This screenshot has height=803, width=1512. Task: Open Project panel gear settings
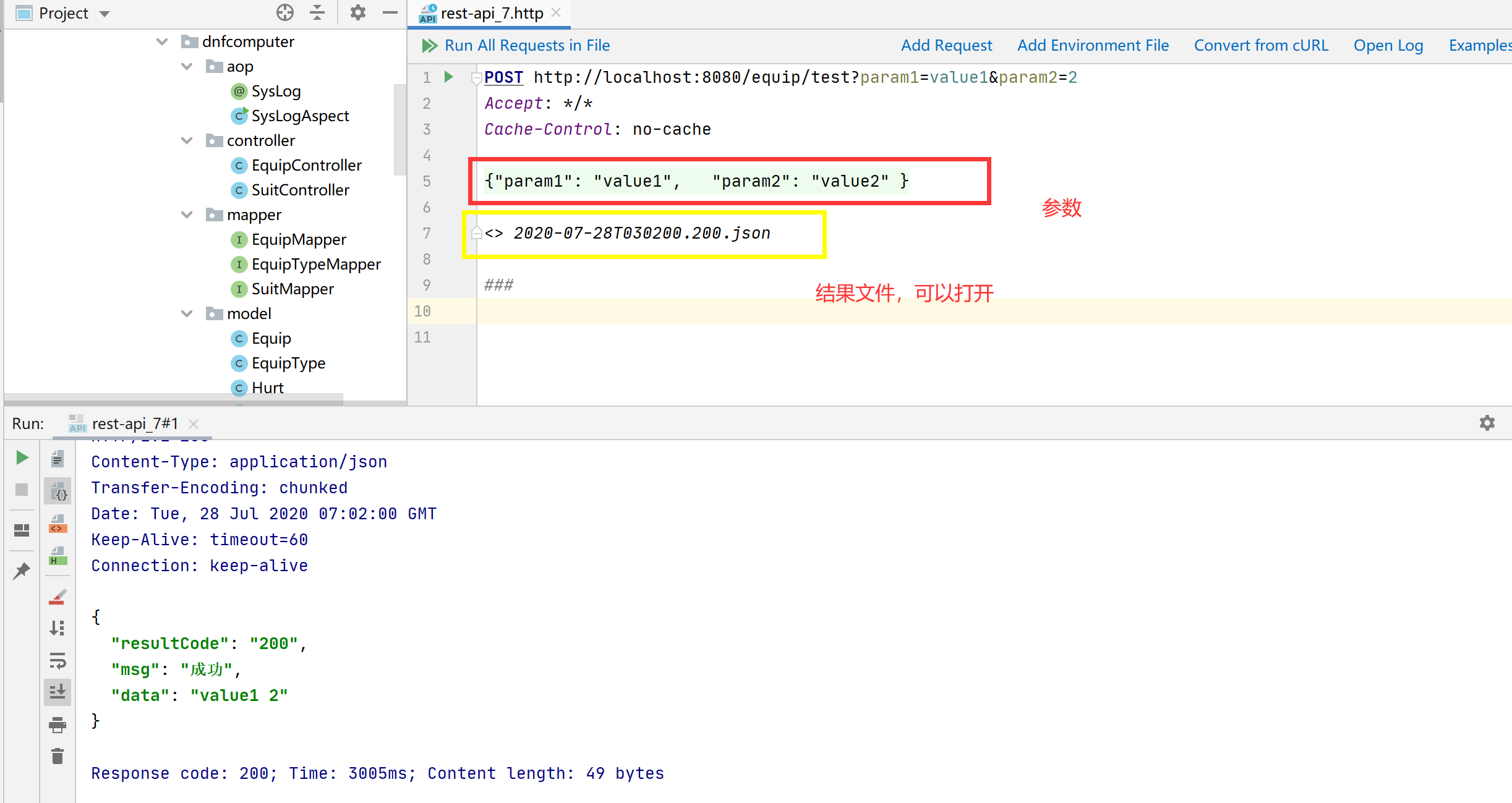(357, 13)
